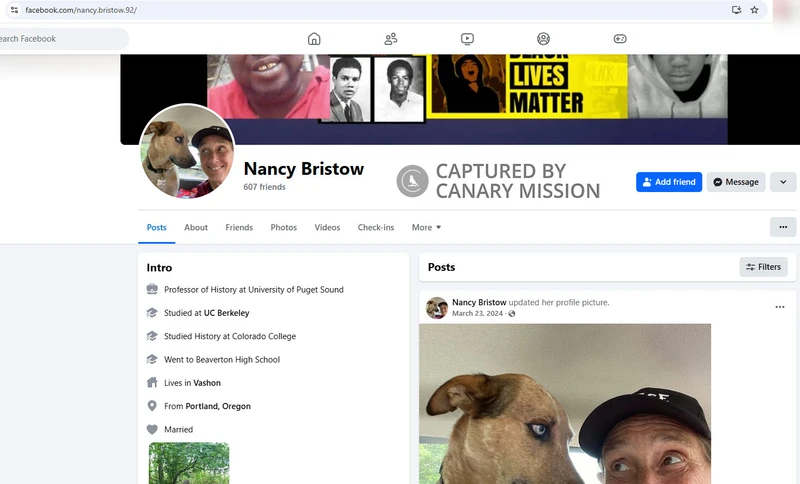The width and height of the screenshot is (800, 484).
Task: Click the Message button
Action: 736,182
